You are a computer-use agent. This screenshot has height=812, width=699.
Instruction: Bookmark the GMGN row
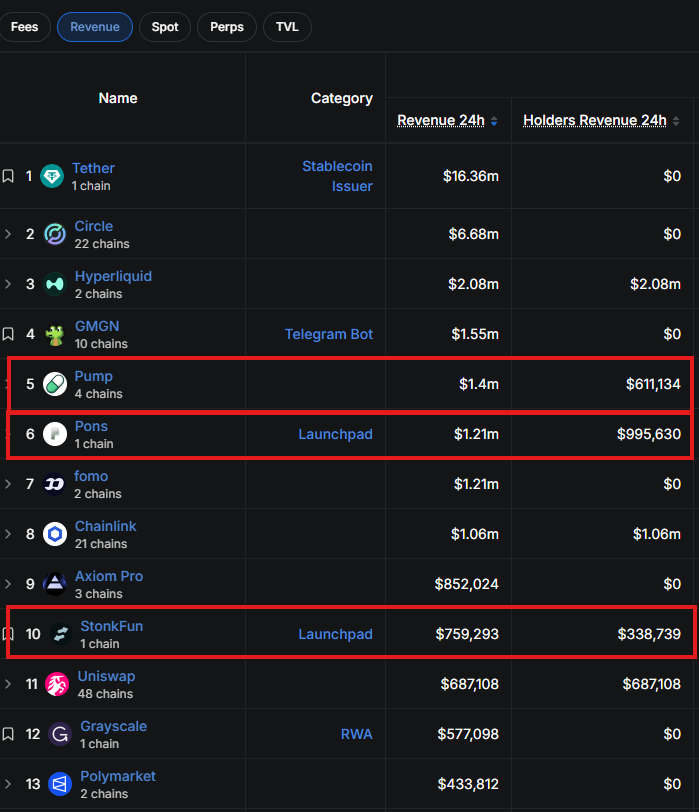(8, 334)
